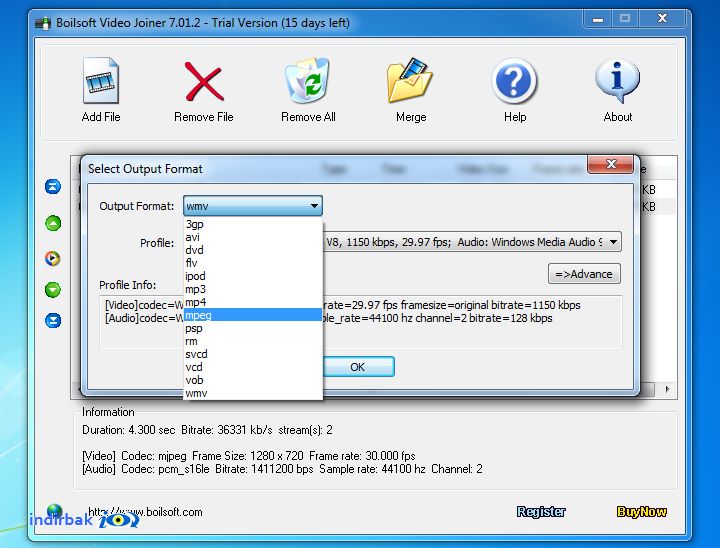Select avi from the format list
Viewport: 720px width, 548px height.
tap(253, 237)
